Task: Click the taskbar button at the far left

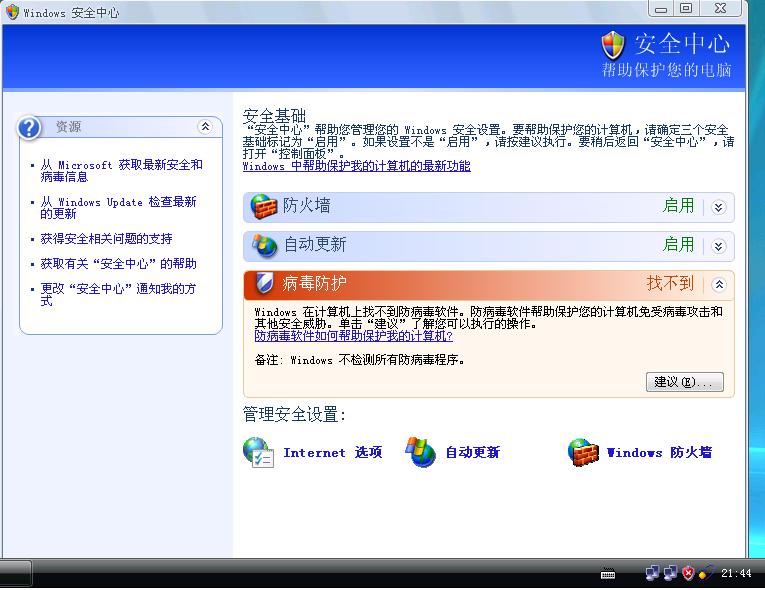Action: point(16,573)
